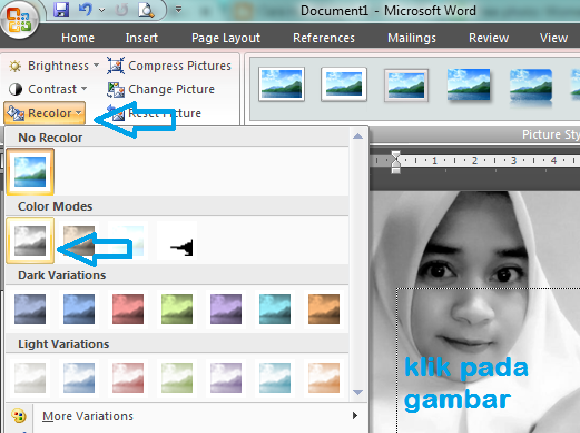This screenshot has height=433, width=580.
Task: Click the Recolor gallery scroll down arrow
Action: 358,392
